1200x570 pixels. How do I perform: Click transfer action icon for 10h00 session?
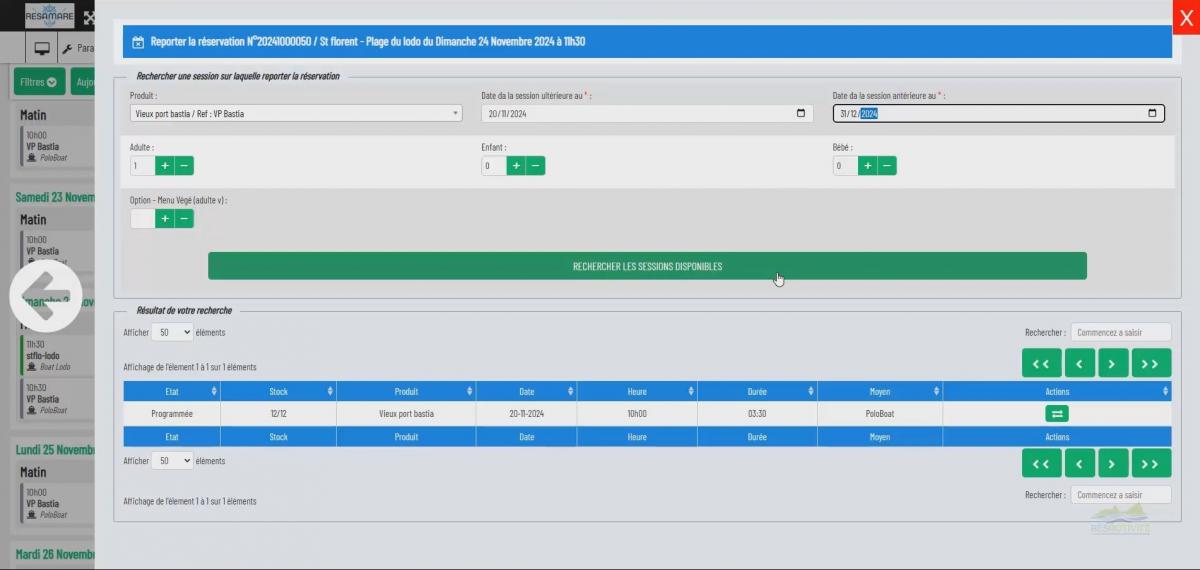click(1057, 413)
